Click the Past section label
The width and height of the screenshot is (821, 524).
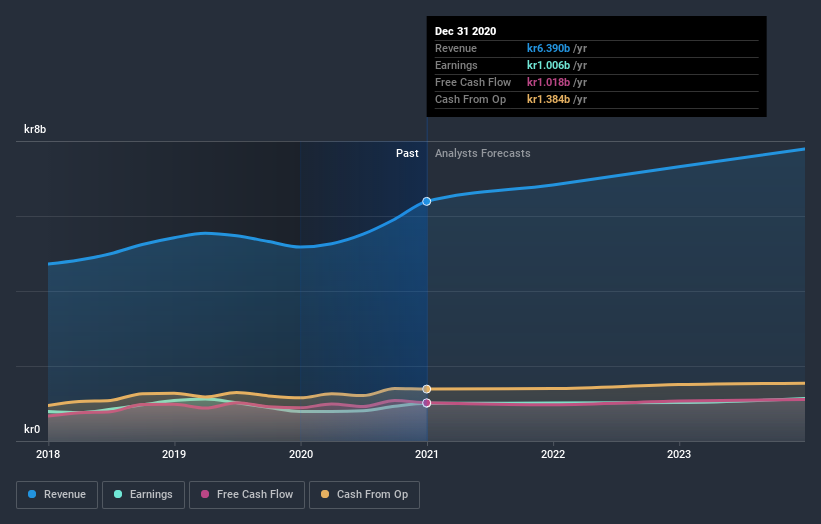point(407,153)
